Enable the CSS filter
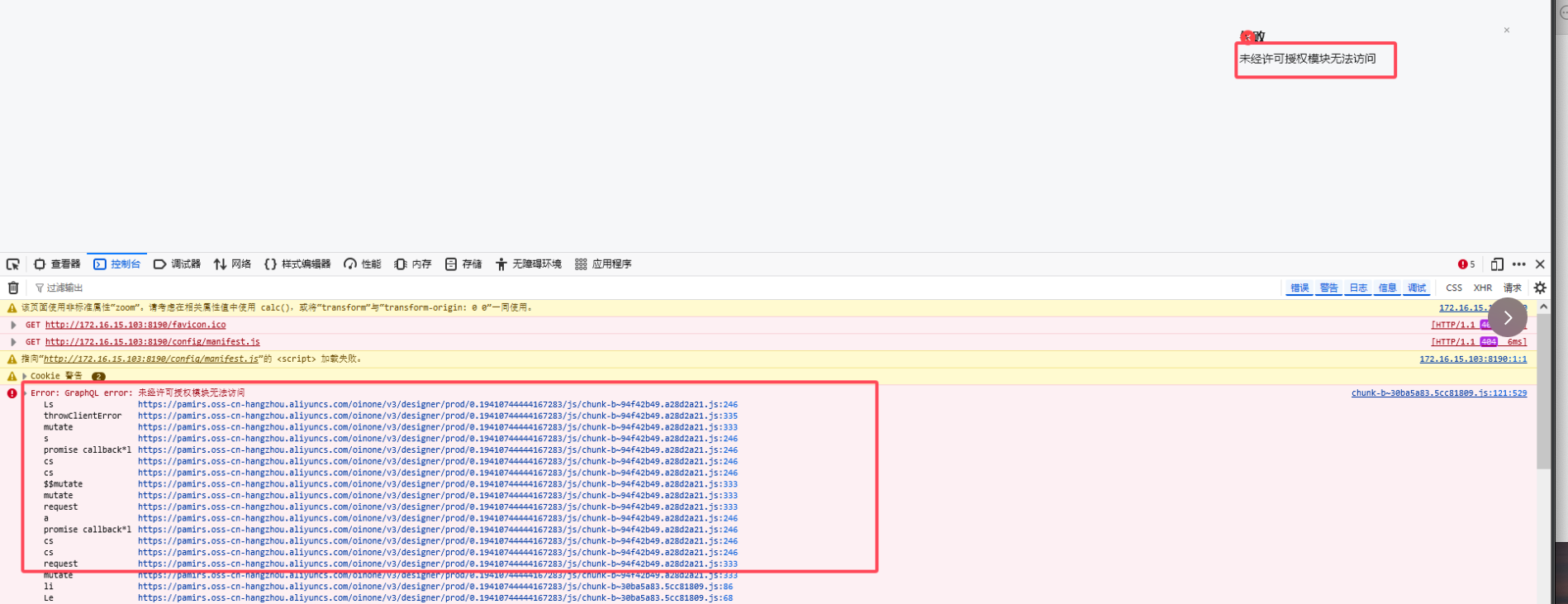Image resolution: width=1568 pixels, height=604 pixels. click(x=1454, y=288)
